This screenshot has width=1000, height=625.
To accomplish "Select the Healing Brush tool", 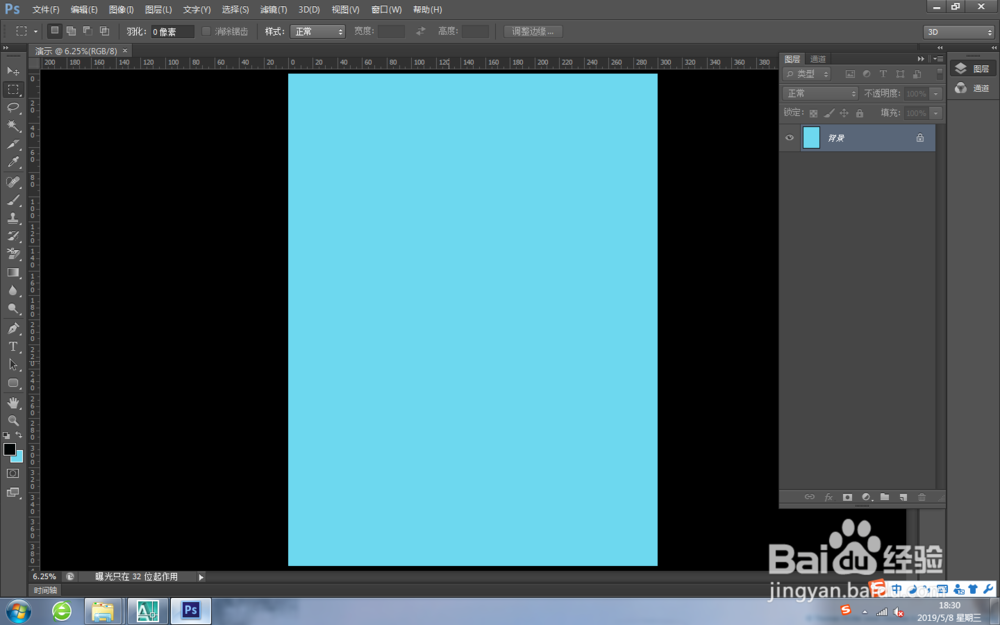I will [13, 182].
